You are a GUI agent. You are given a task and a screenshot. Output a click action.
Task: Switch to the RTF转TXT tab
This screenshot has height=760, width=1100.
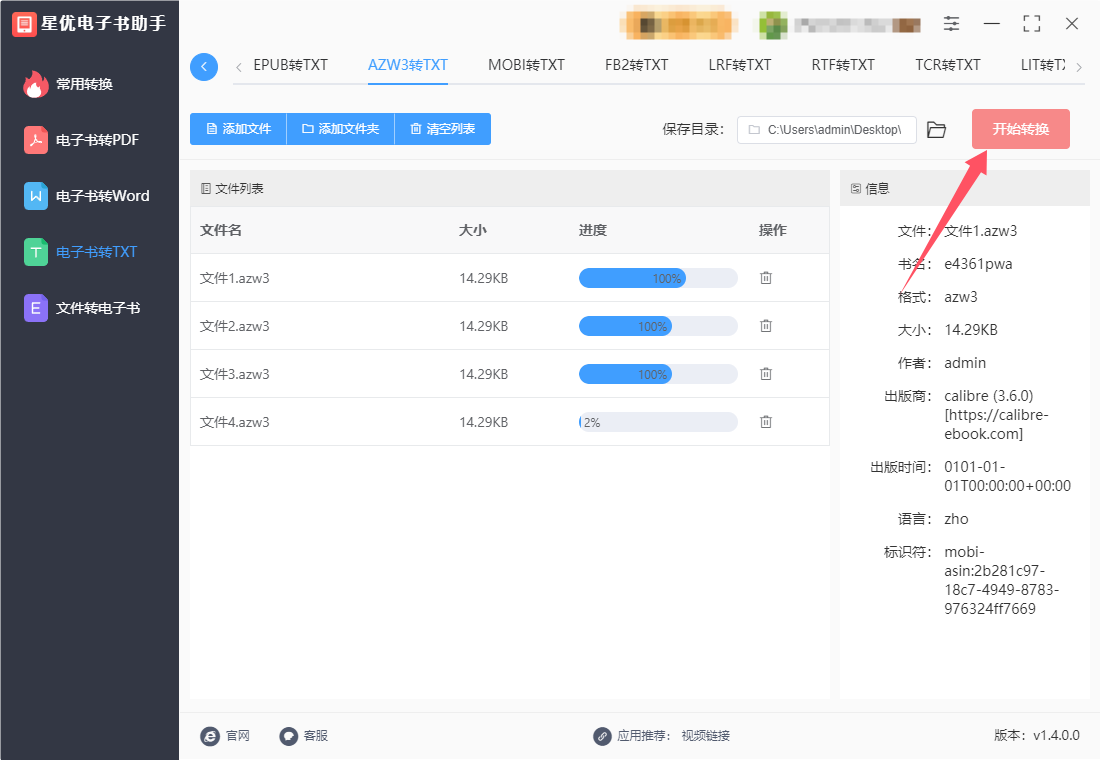843,65
